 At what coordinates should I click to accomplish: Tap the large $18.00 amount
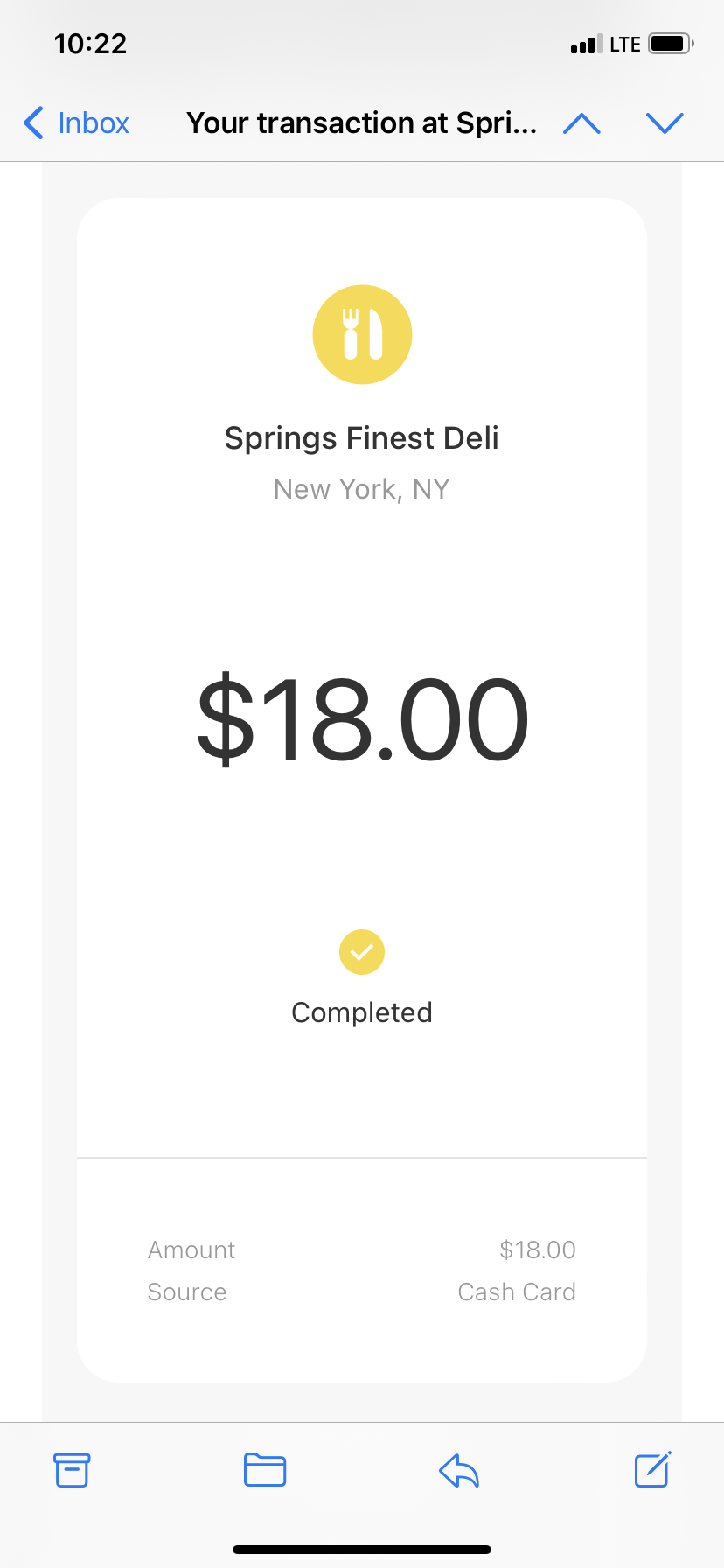point(362,719)
